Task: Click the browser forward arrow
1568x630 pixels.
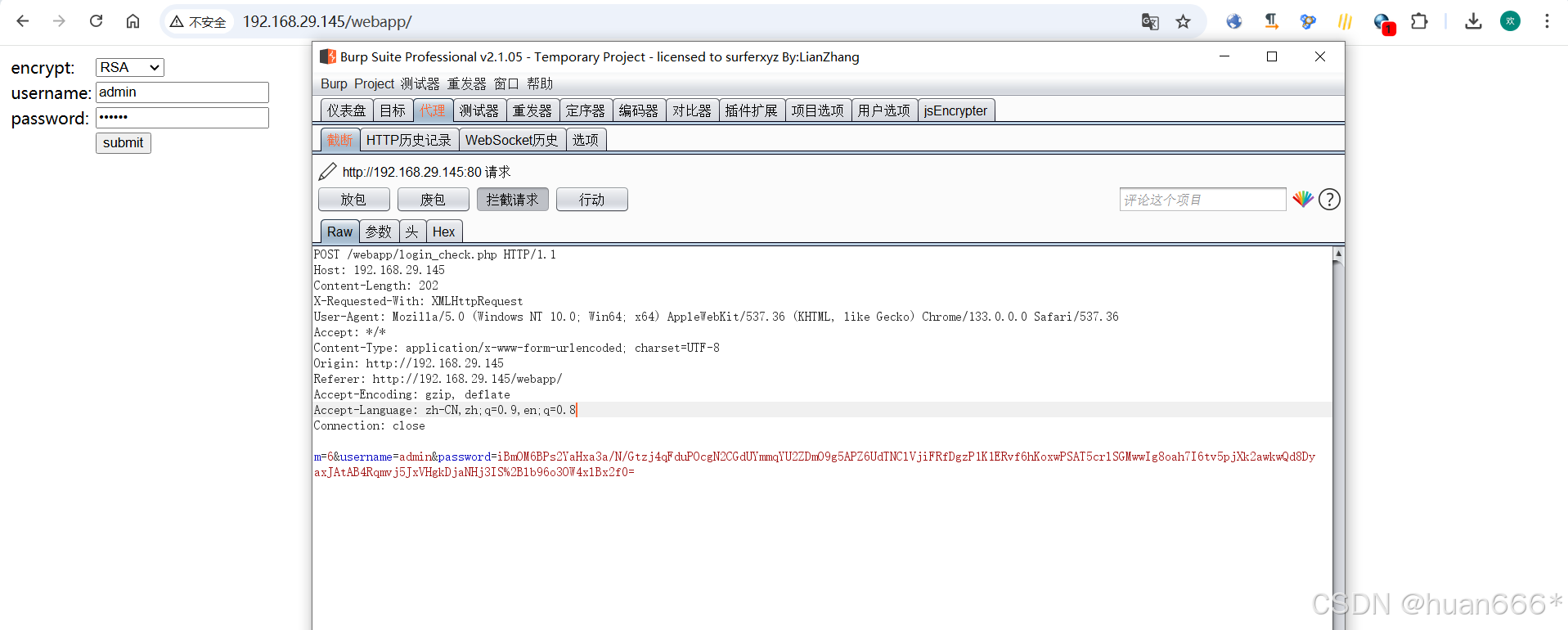Action: tap(59, 21)
